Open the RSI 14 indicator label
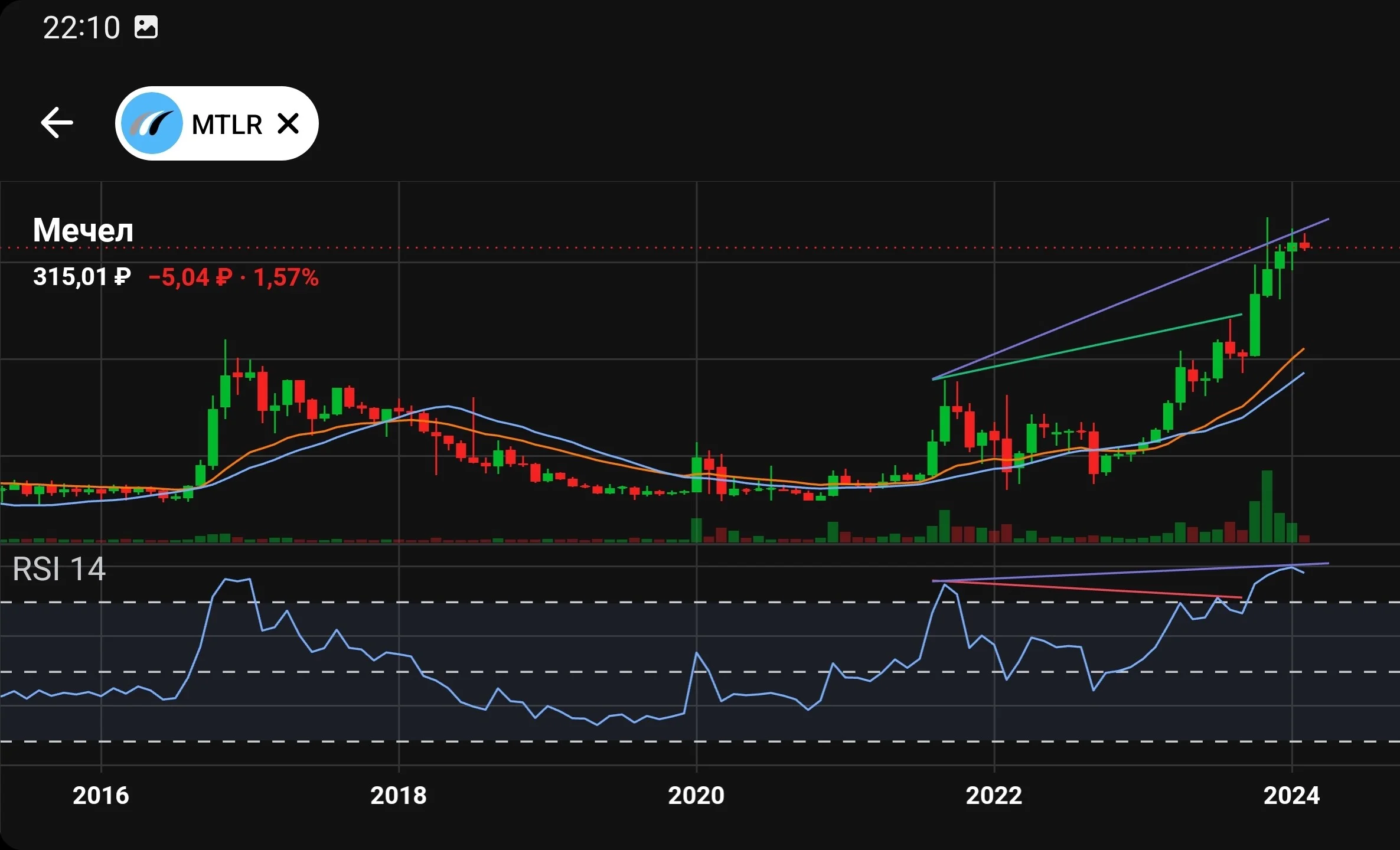The width and height of the screenshot is (1400, 850). (59, 569)
